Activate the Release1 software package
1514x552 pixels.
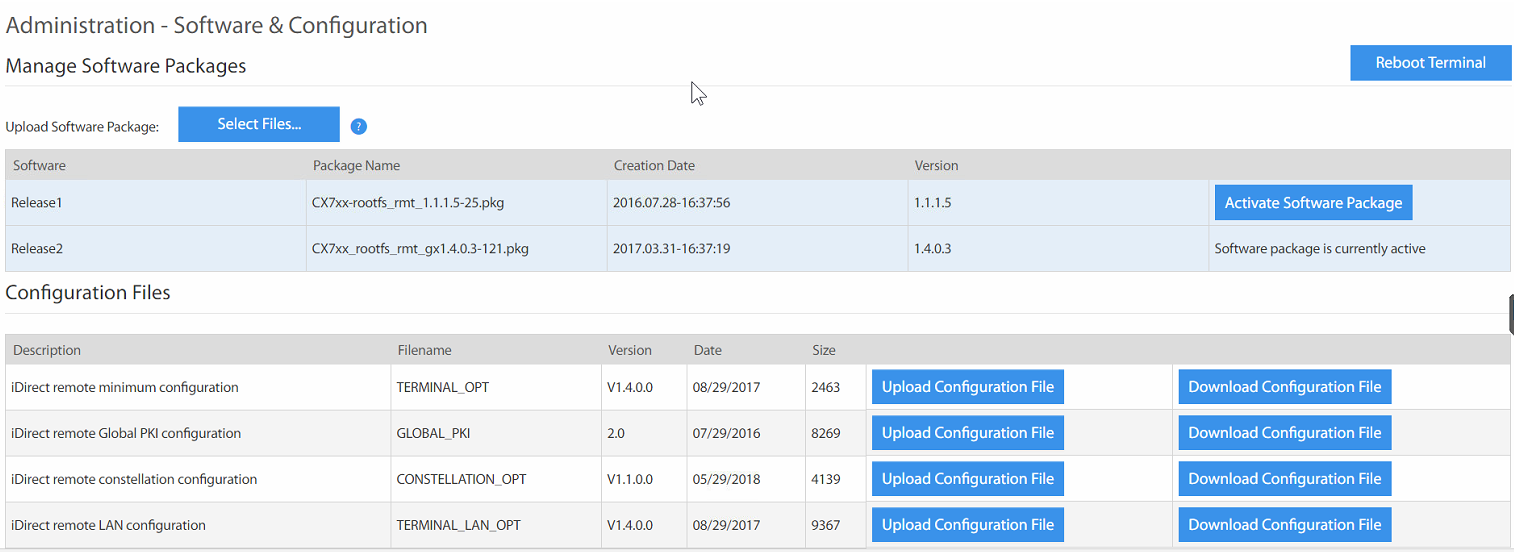pyautogui.click(x=1313, y=202)
